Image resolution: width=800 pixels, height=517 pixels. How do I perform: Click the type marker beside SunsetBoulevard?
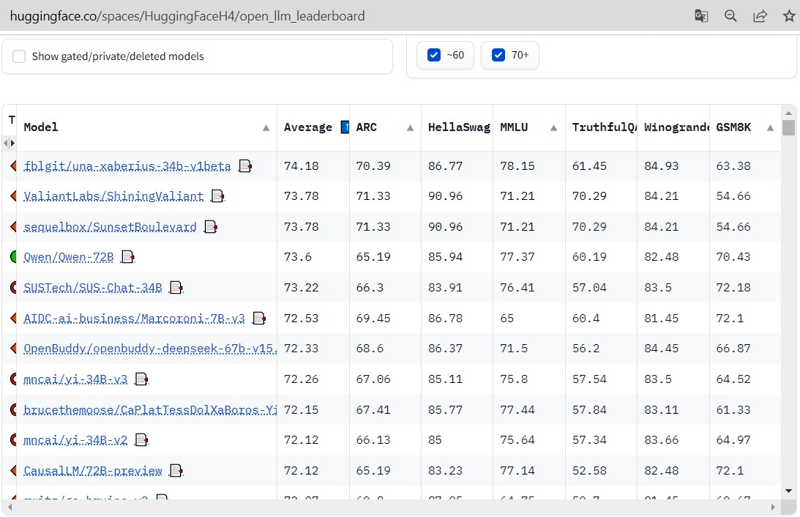click(x=13, y=227)
